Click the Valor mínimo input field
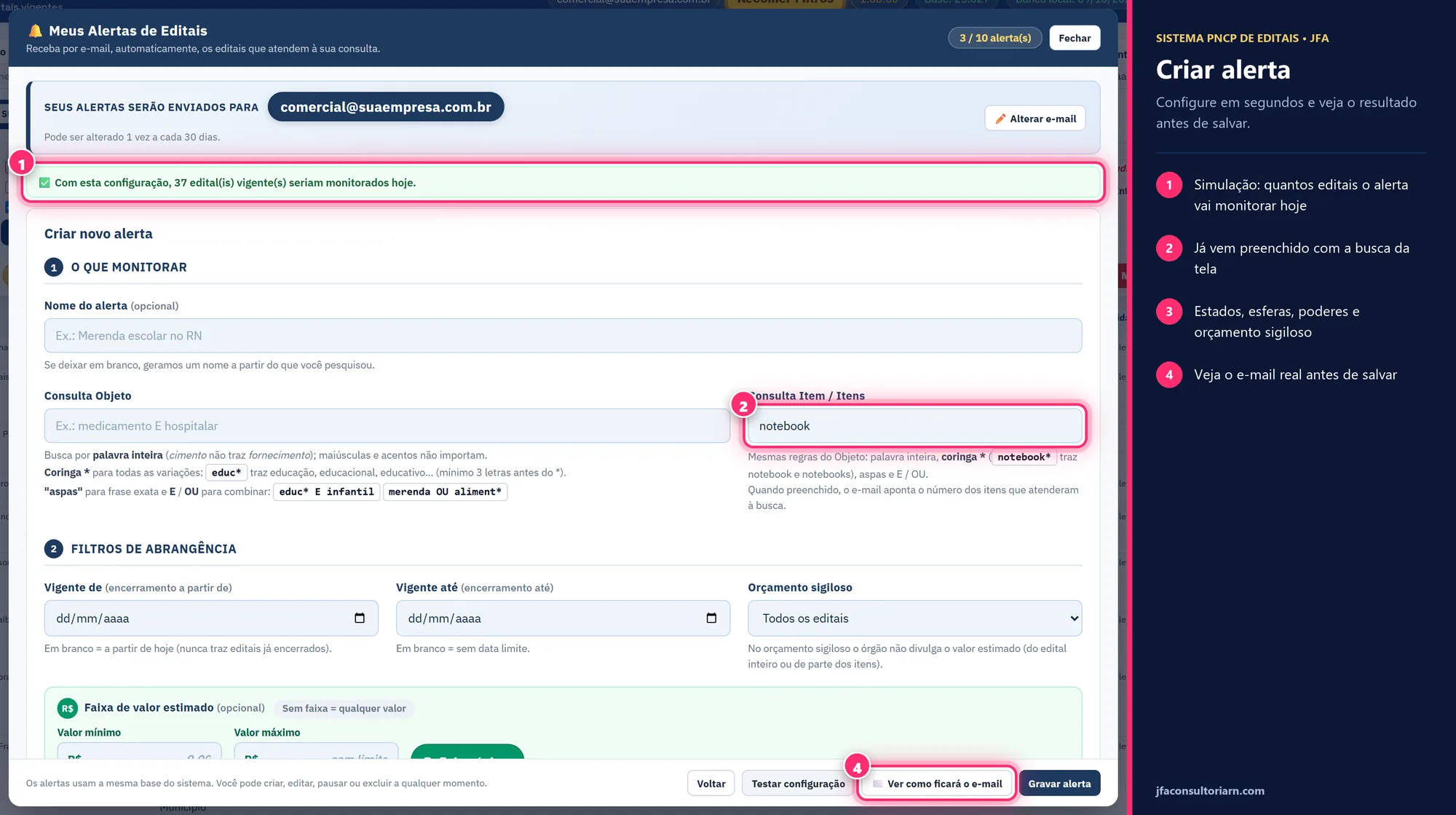This screenshot has width=1456, height=815. click(139, 751)
